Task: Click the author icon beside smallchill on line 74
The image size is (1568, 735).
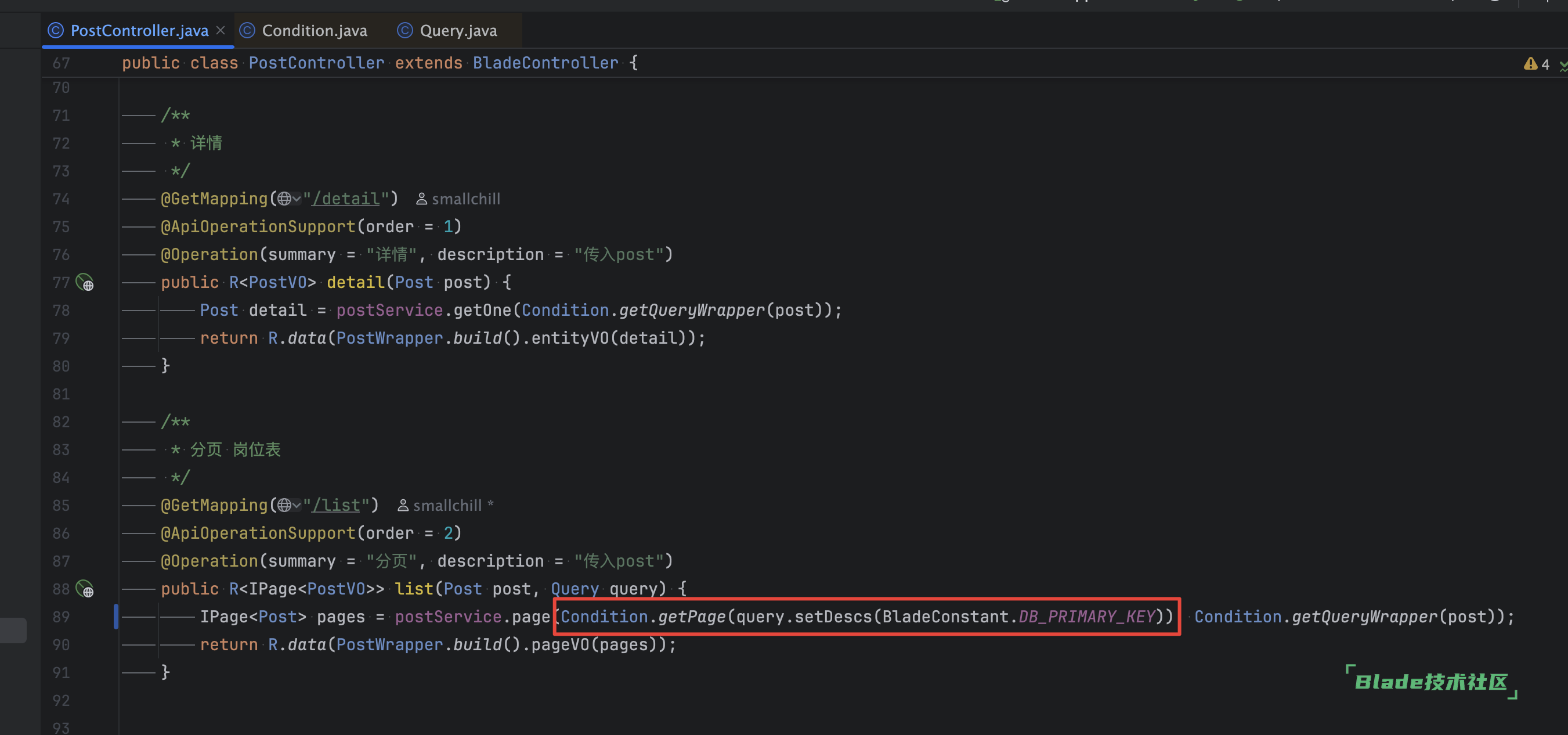Action: (x=421, y=199)
